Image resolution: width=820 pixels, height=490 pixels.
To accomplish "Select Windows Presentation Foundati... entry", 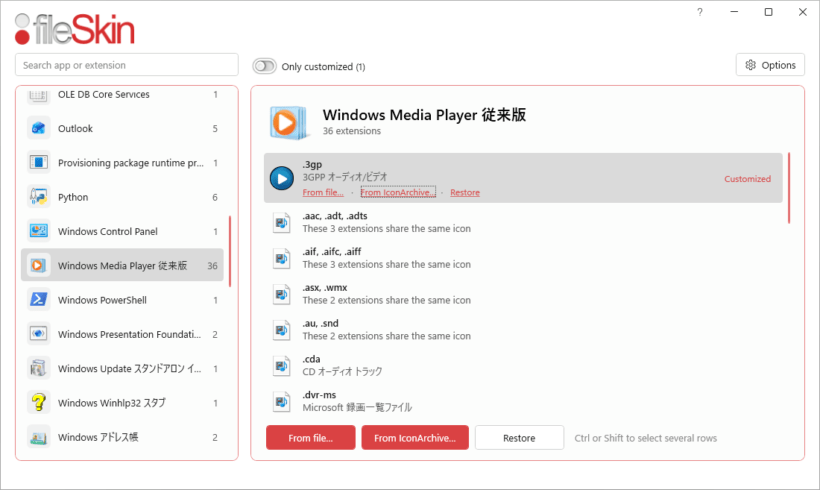I will click(x=122, y=334).
